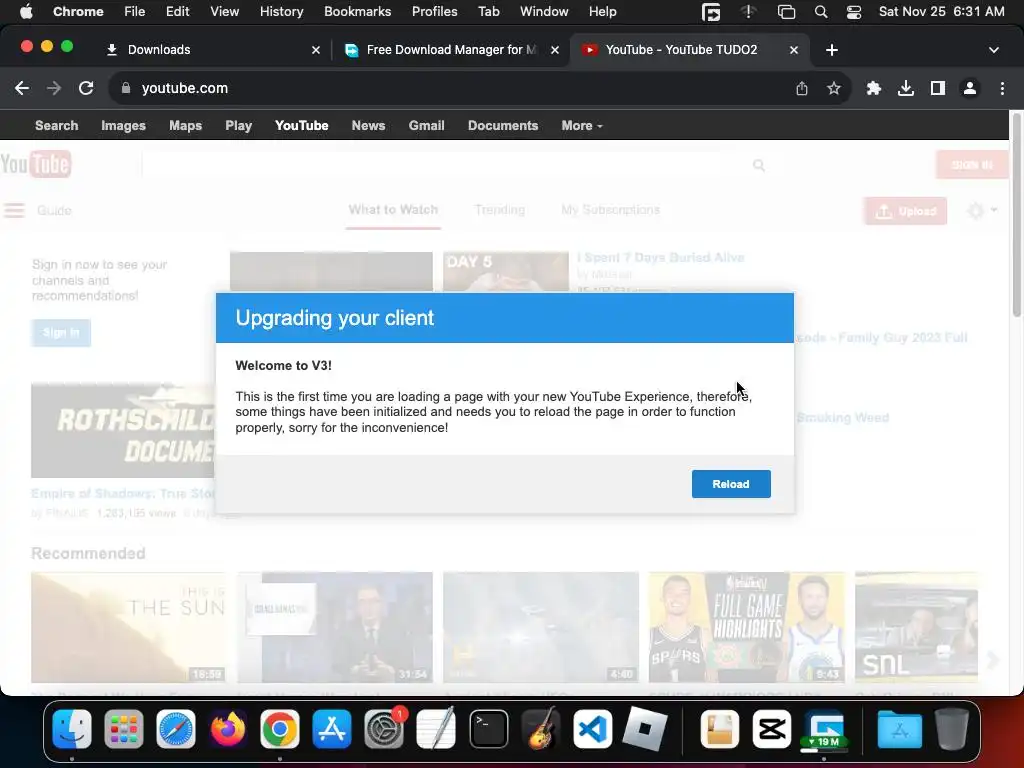
Task: Reload the page with refresh icon
Action: (86, 88)
